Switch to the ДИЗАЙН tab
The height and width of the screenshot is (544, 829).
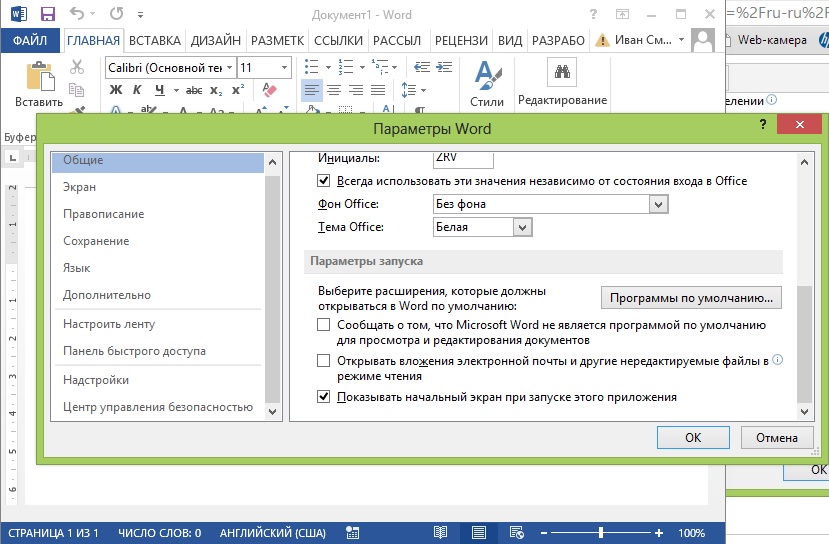(215, 40)
